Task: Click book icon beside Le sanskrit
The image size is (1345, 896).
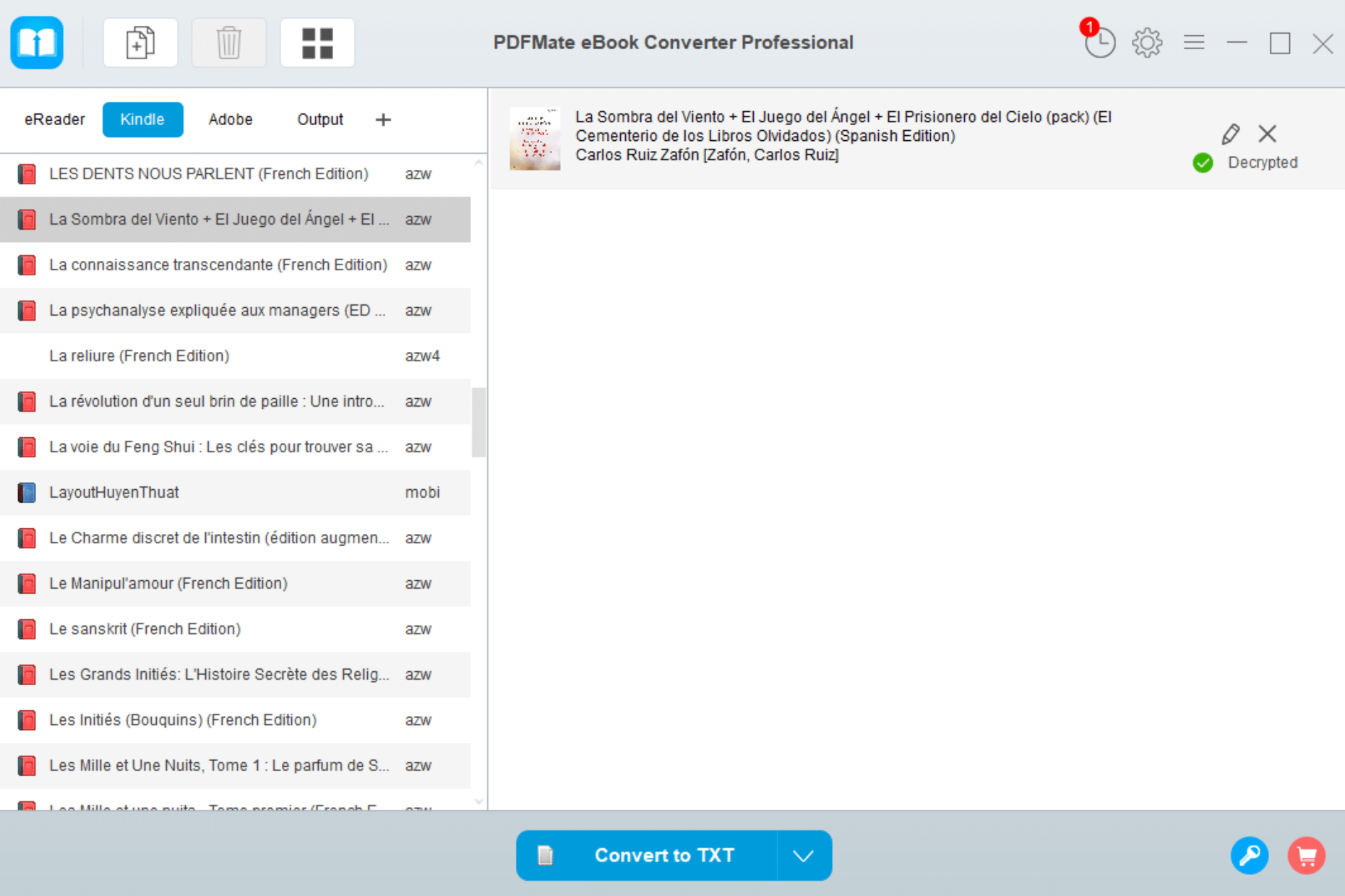Action: pyautogui.click(x=27, y=629)
